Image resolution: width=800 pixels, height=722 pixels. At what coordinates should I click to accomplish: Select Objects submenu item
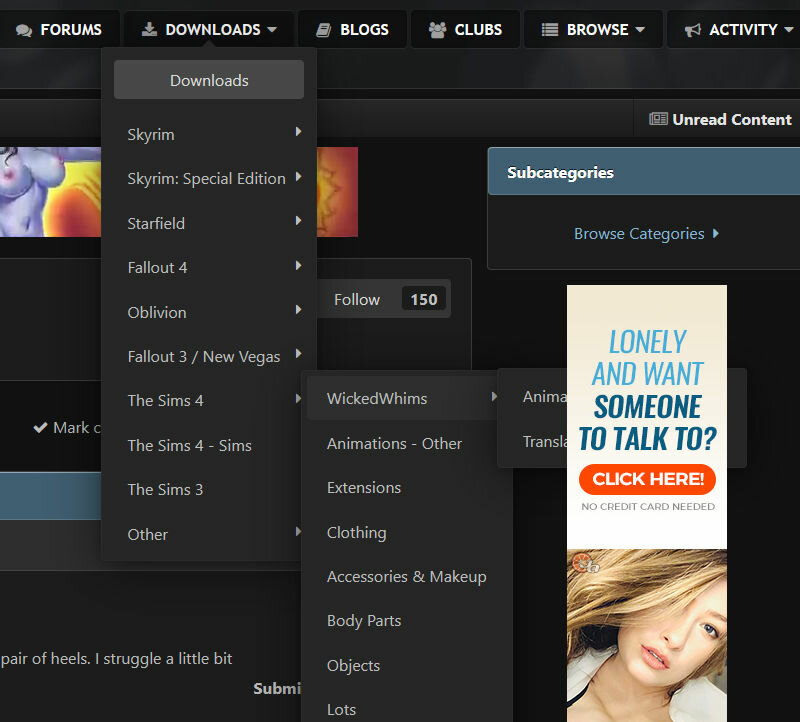(x=354, y=666)
